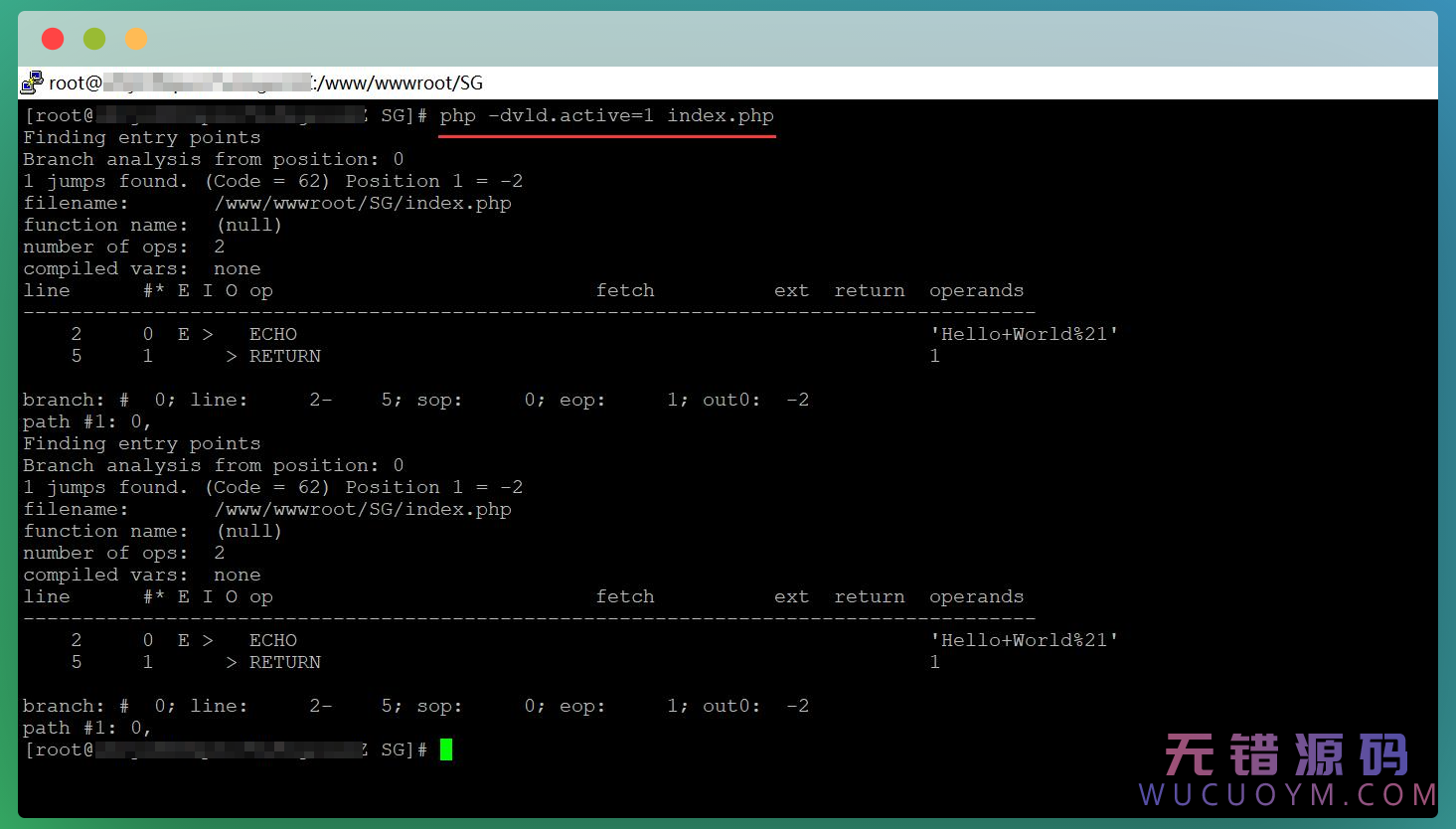
Task: Click RETURN opcode in first output block
Action: click(x=284, y=356)
